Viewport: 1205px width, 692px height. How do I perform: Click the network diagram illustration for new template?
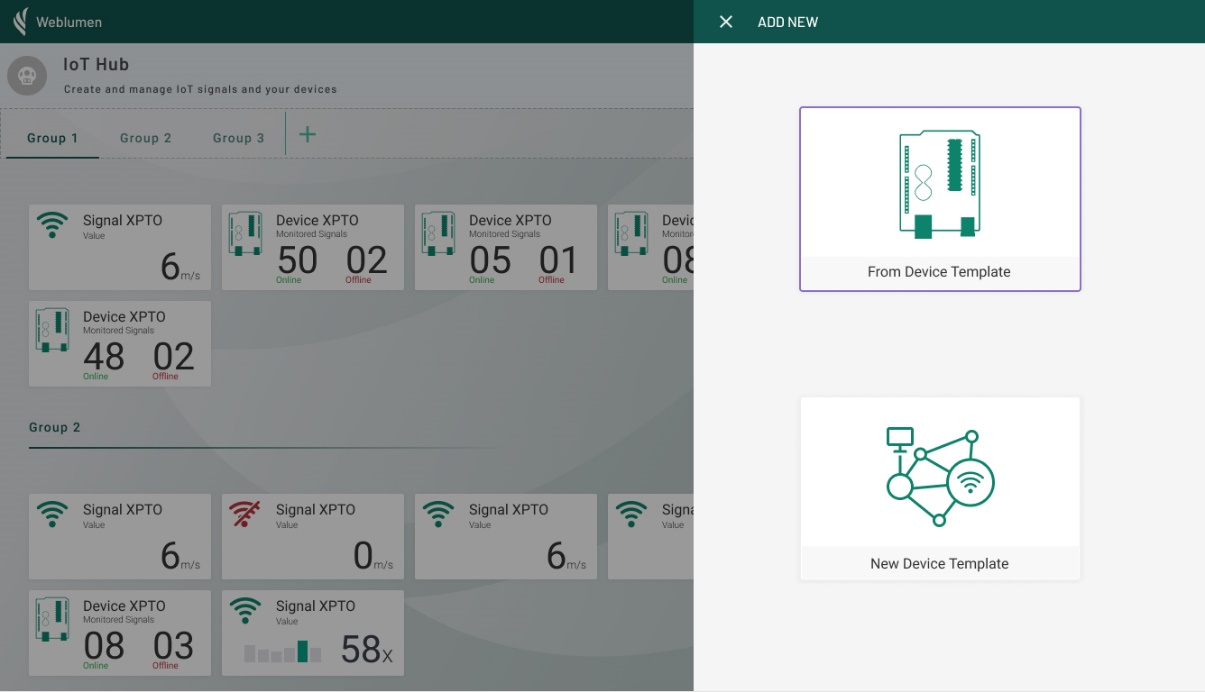point(940,477)
